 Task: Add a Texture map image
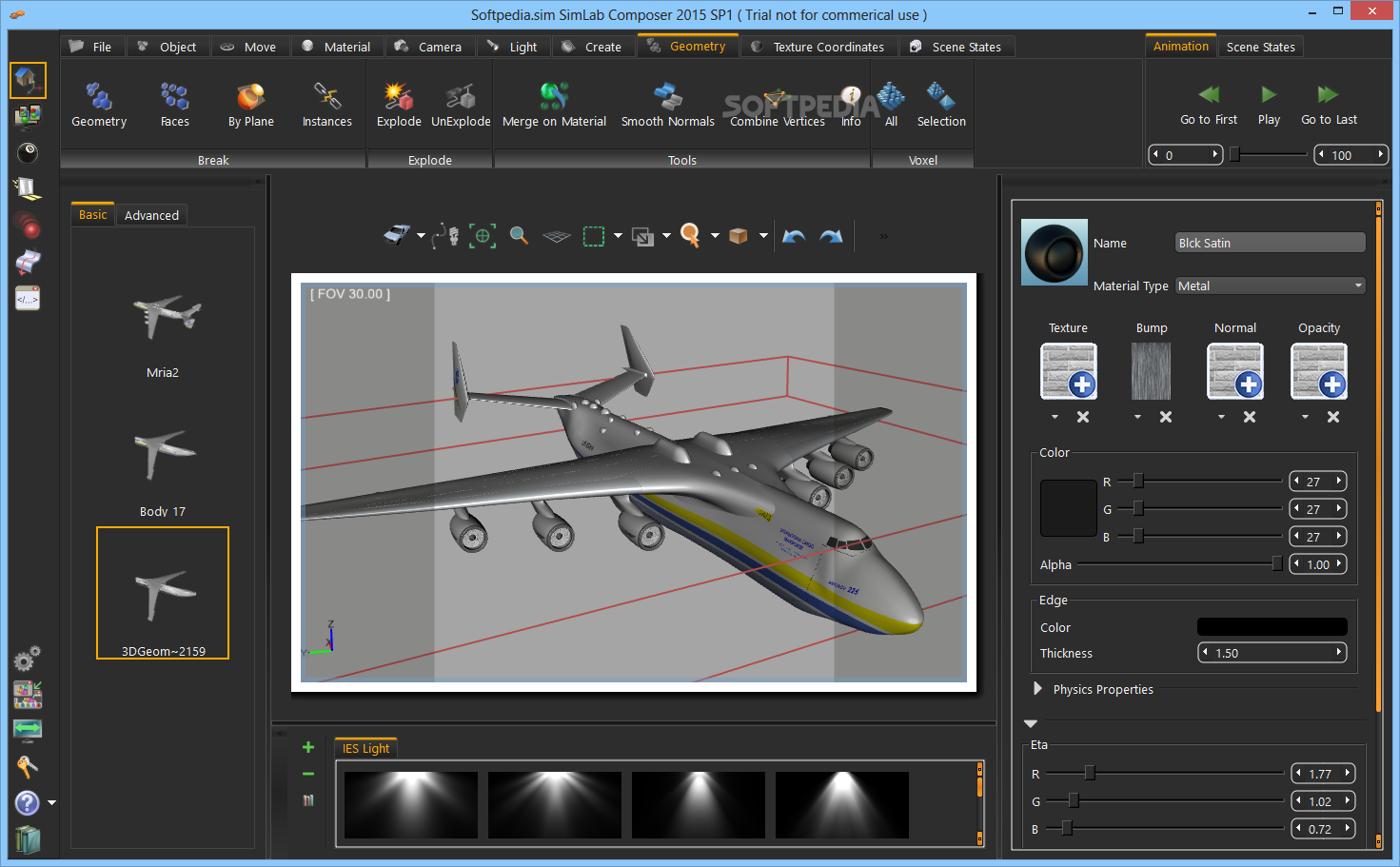click(1069, 371)
